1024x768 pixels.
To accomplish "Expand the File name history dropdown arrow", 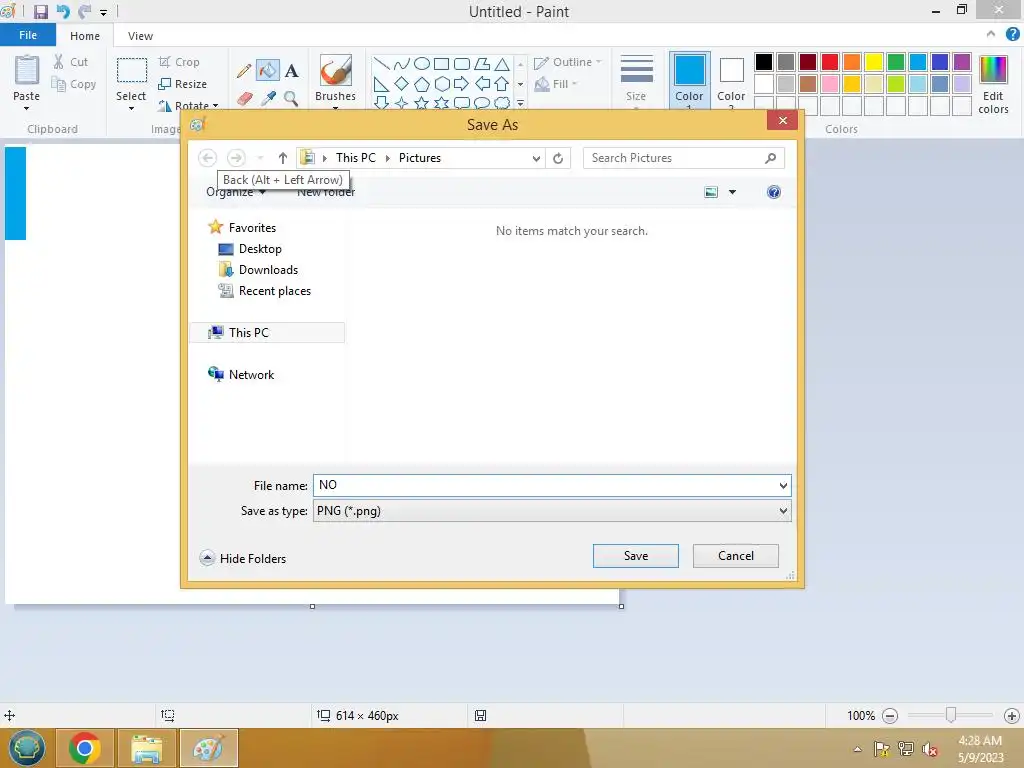I will tap(783, 485).
